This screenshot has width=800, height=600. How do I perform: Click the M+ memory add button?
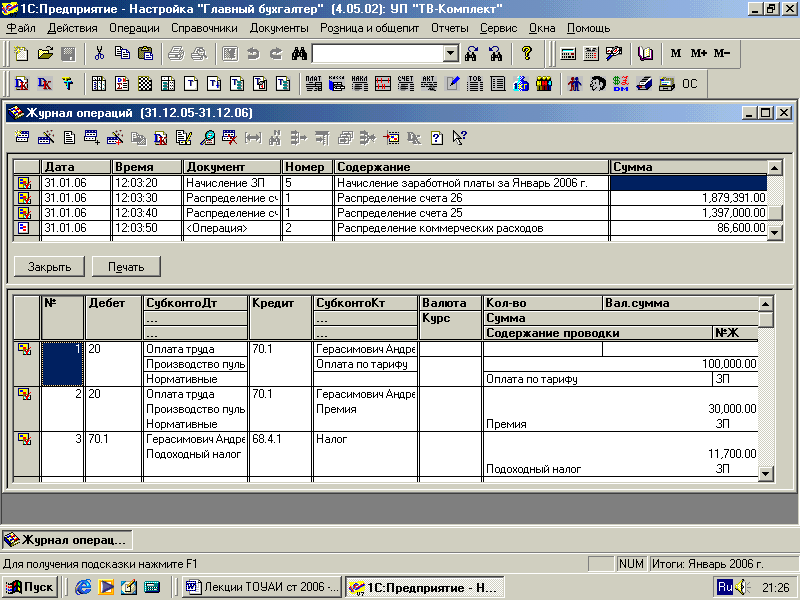click(x=698, y=53)
